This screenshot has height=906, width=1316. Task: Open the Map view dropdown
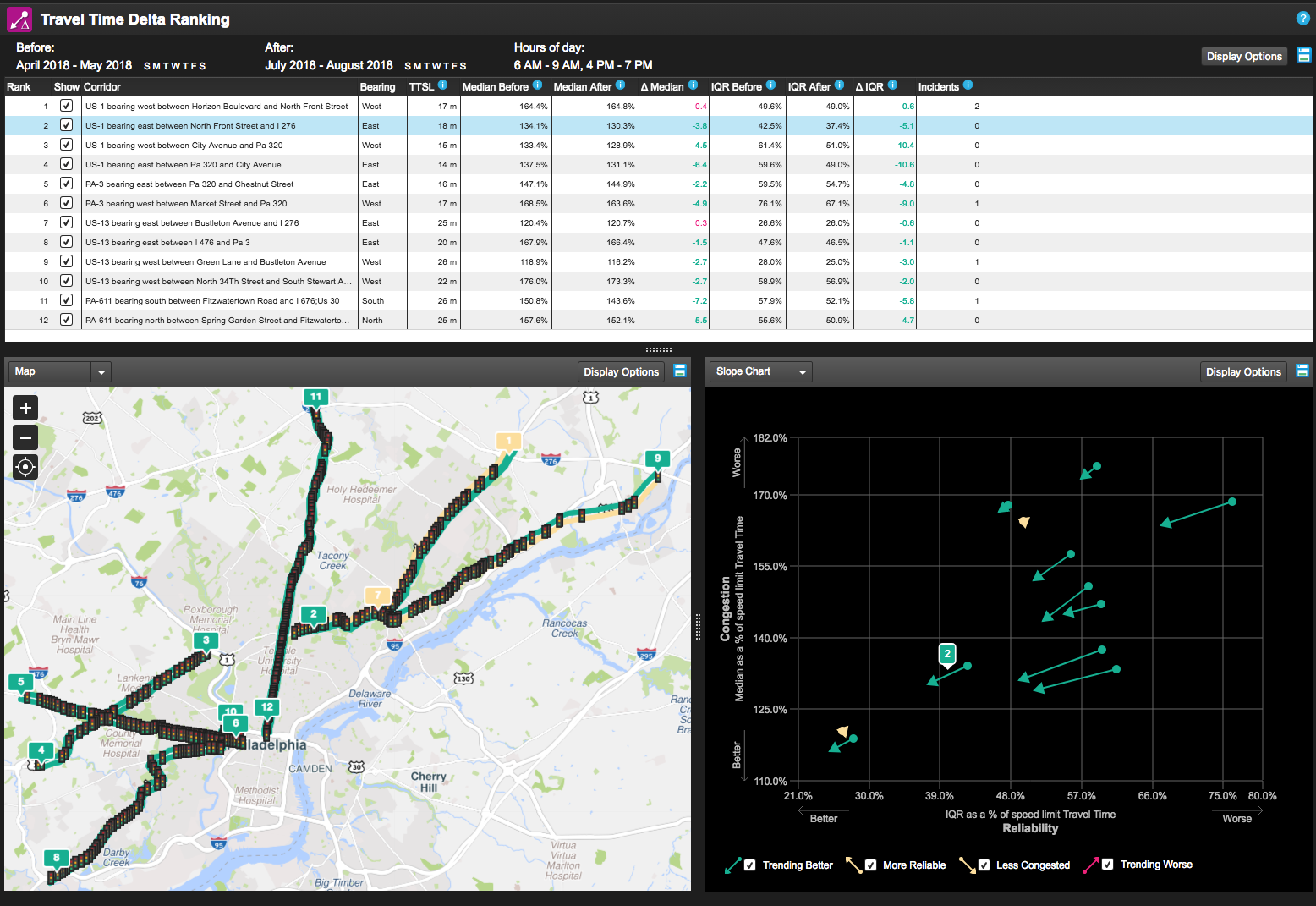click(101, 371)
